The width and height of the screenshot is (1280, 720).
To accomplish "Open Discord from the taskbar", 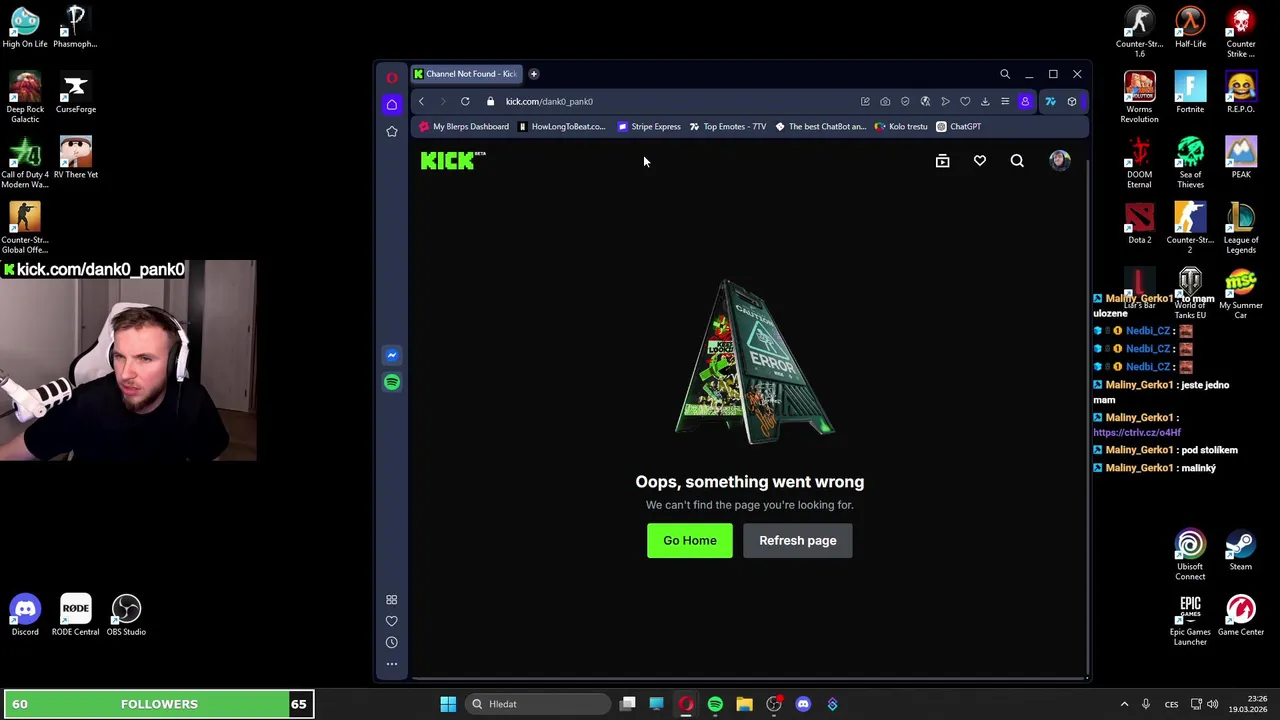I will coord(803,704).
